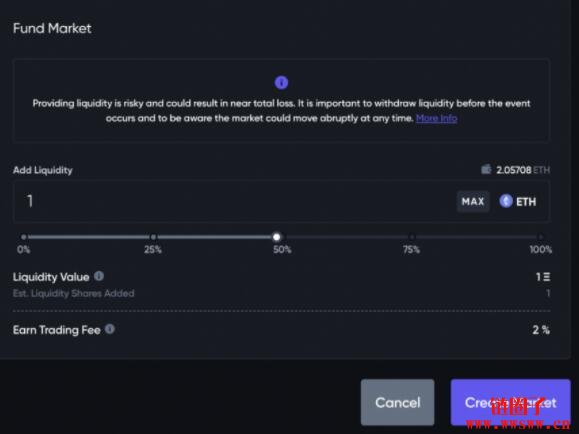Set slider to the 25% marker
The height and width of the screenshot is (434, 579).
pos(153,237)
